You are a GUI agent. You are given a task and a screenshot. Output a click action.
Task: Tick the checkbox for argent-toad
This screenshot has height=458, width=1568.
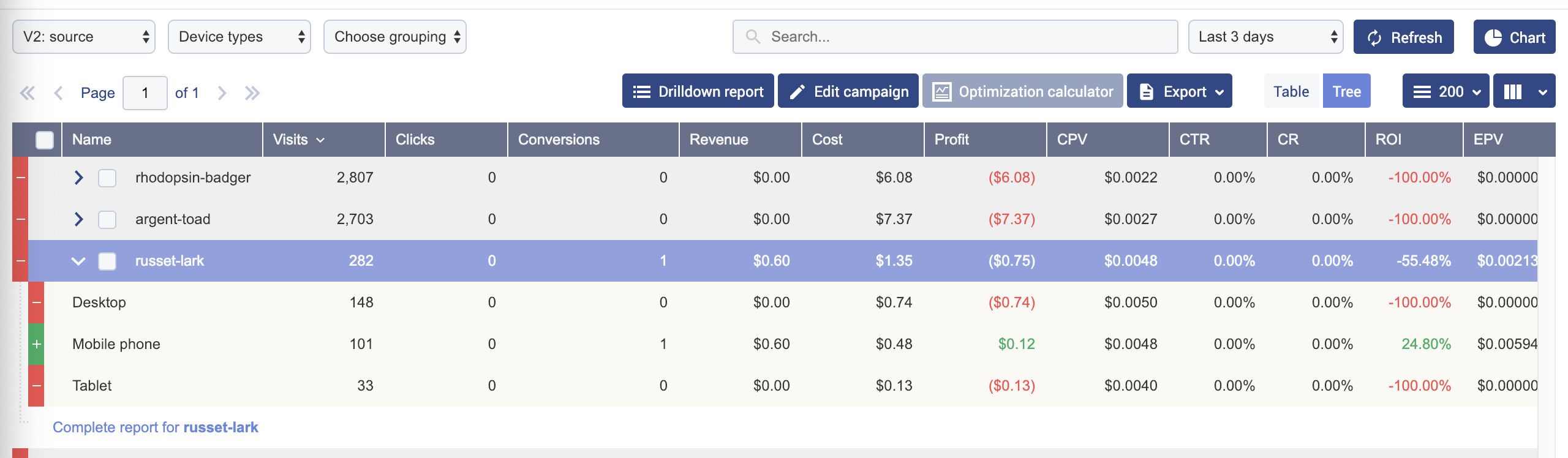click(x=107, y=220)
